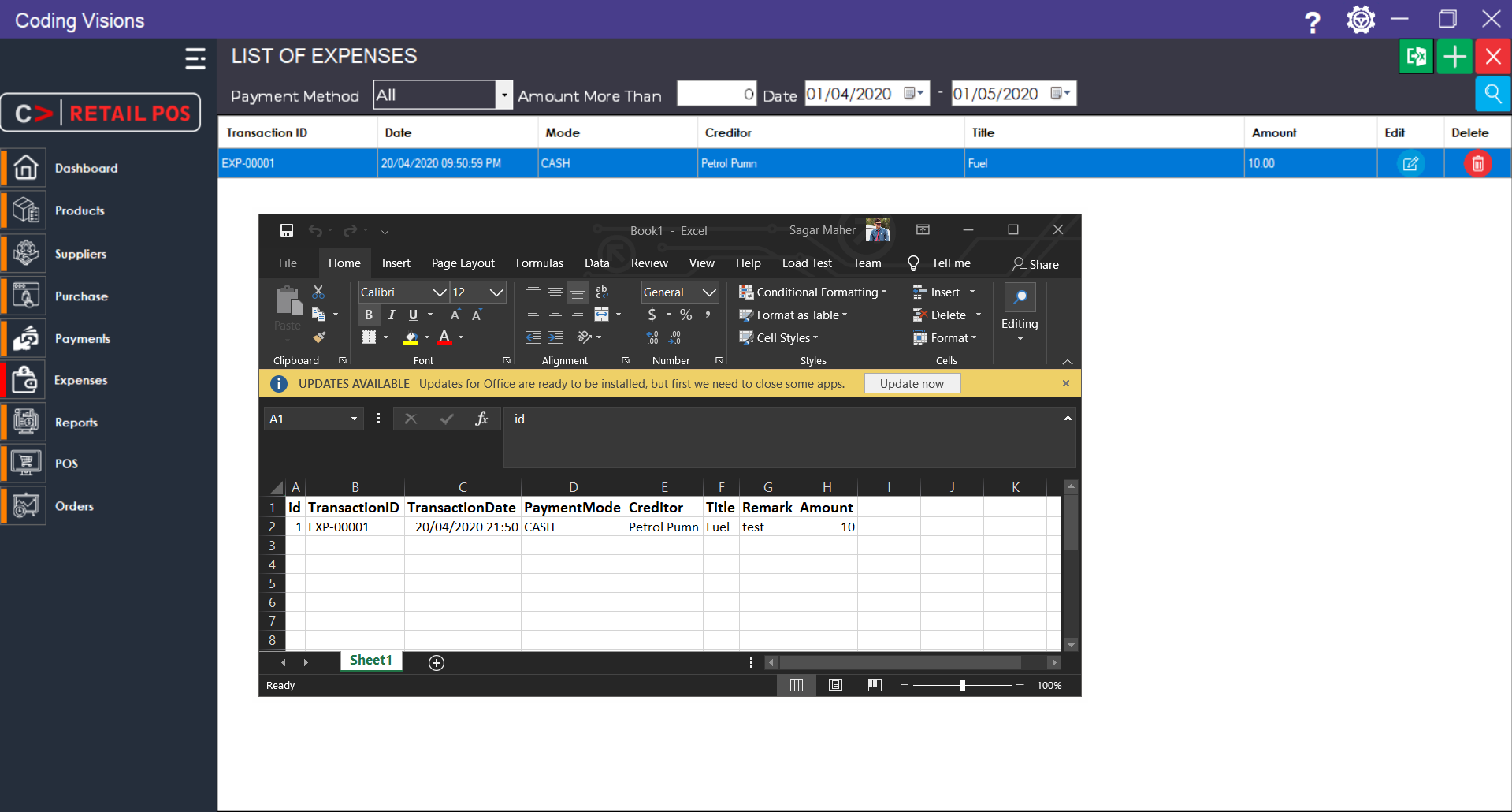This screenshot has width=1512, height=812.
Task: Open the General number format dropdown
Action: pyautogui.click(x=709, y=292)
